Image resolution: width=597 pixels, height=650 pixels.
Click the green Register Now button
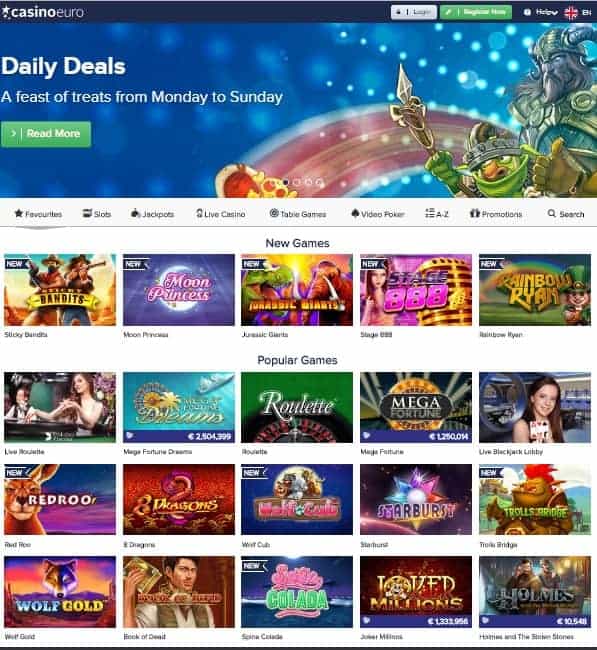(x=476, y=12)
